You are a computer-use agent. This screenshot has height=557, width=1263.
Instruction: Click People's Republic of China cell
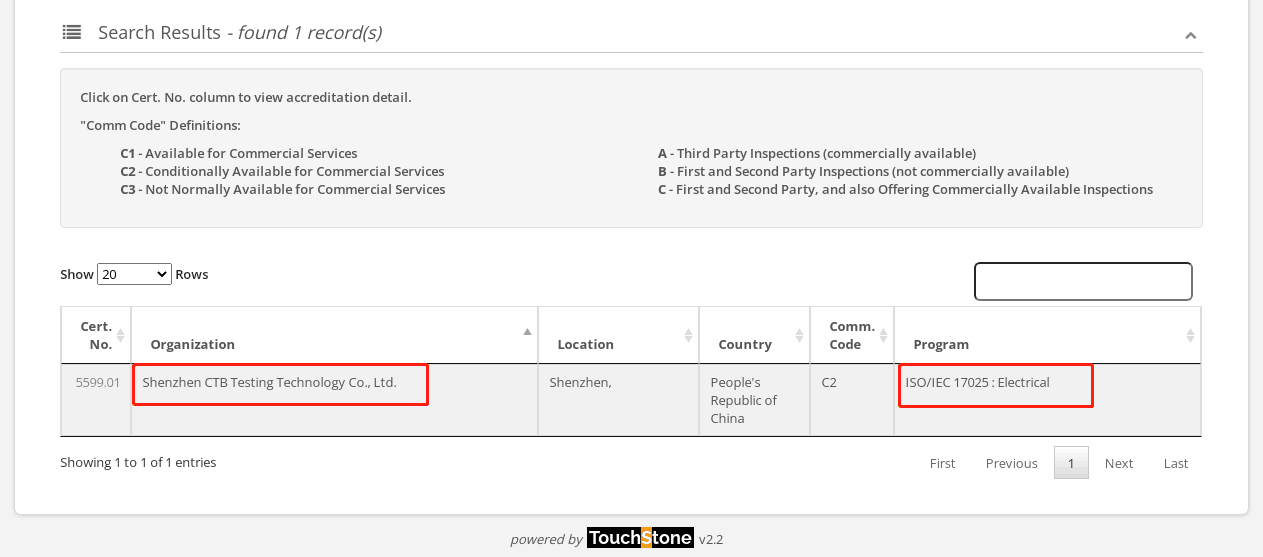(754, 400)
